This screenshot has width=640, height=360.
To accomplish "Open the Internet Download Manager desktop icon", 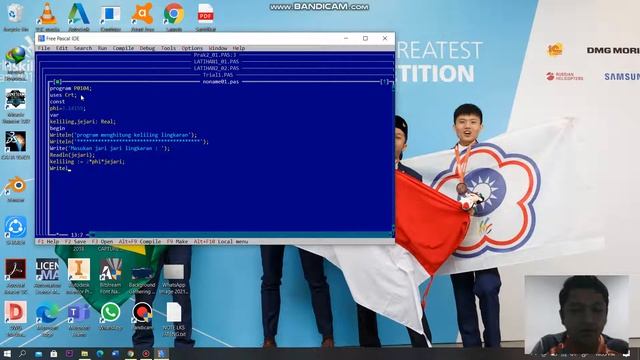I will point(16,63).
